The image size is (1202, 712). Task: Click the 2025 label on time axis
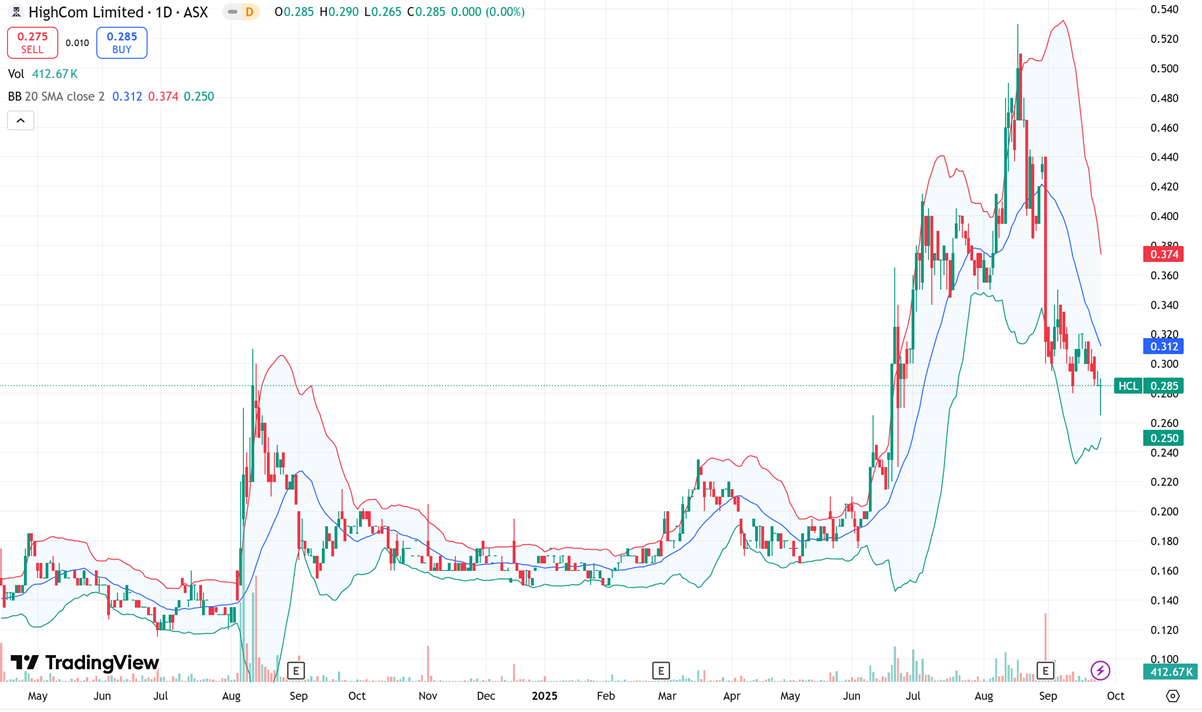[544, 696]
